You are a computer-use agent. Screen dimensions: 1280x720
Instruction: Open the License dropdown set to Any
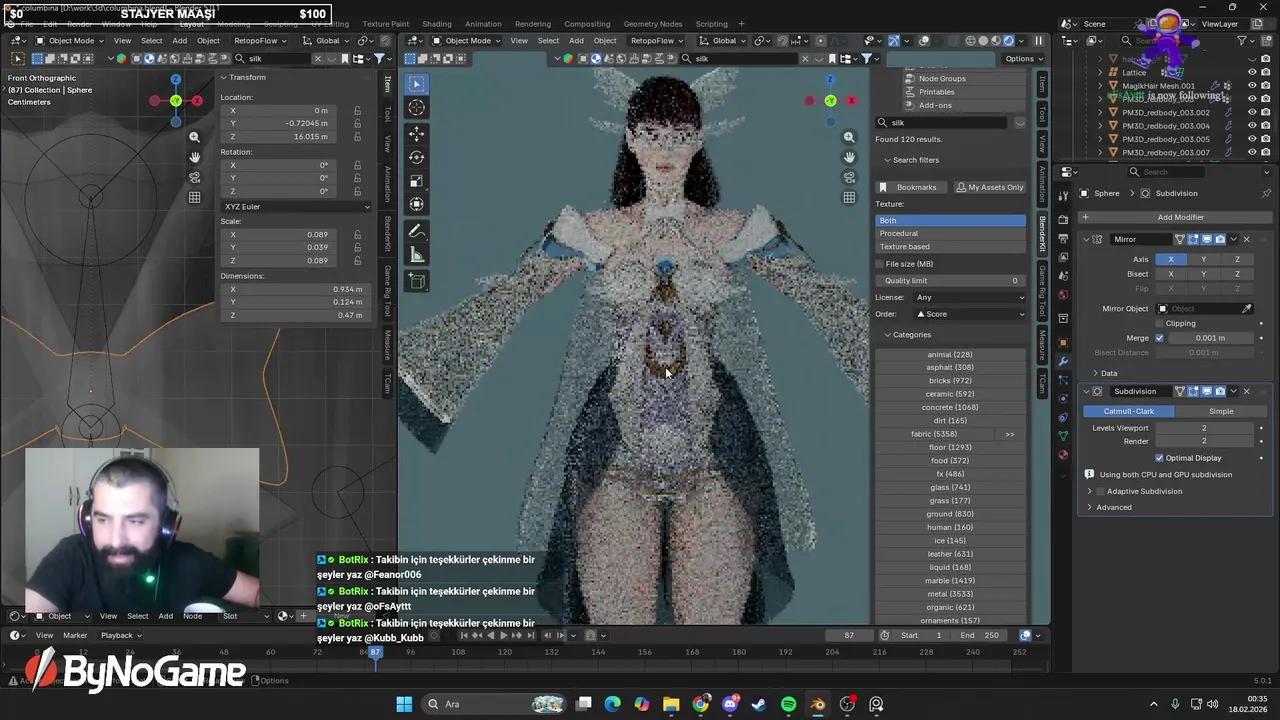(969, 297)
